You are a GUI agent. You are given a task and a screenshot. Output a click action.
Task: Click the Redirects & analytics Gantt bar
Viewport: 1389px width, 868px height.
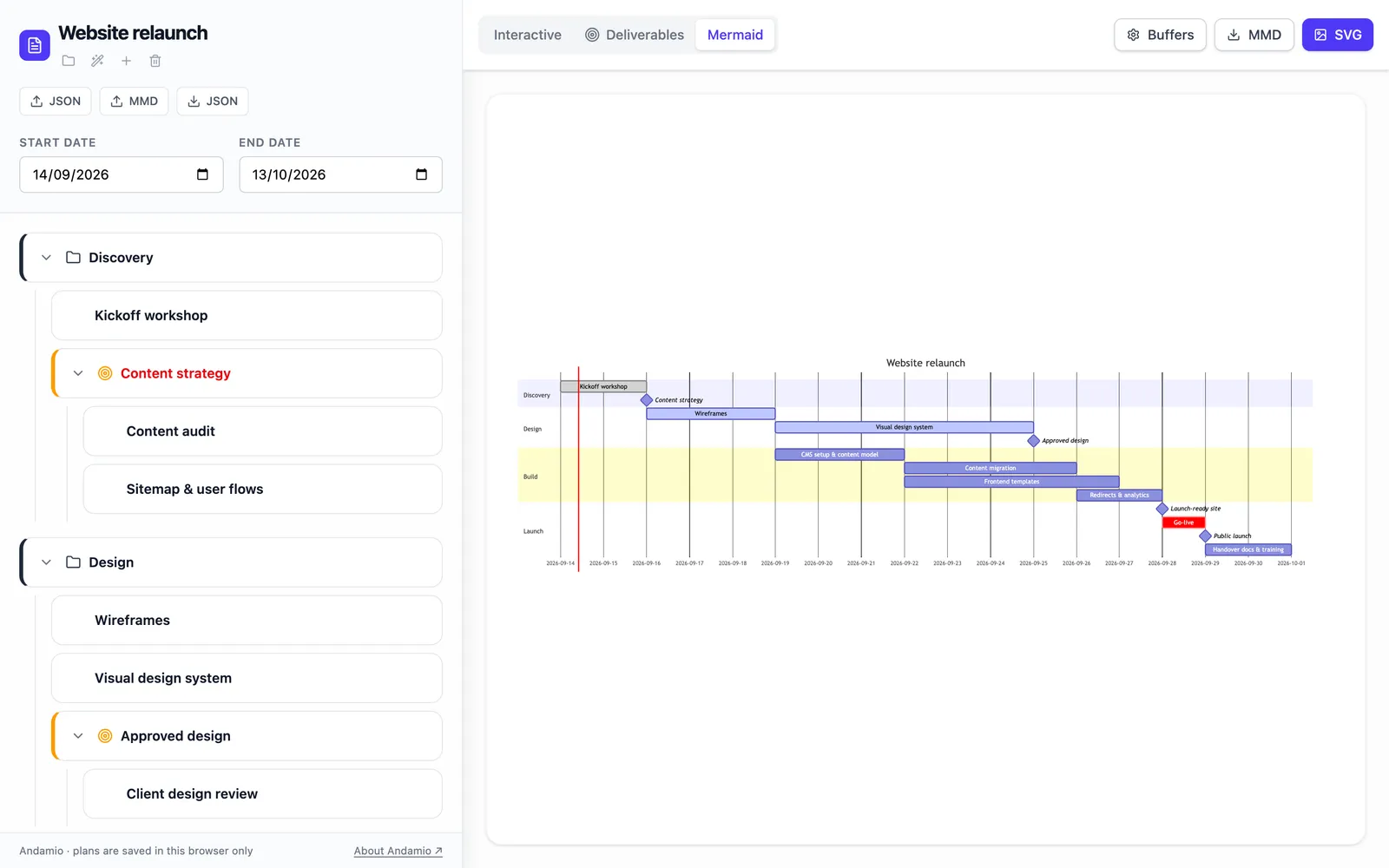tap(1119, 496)
